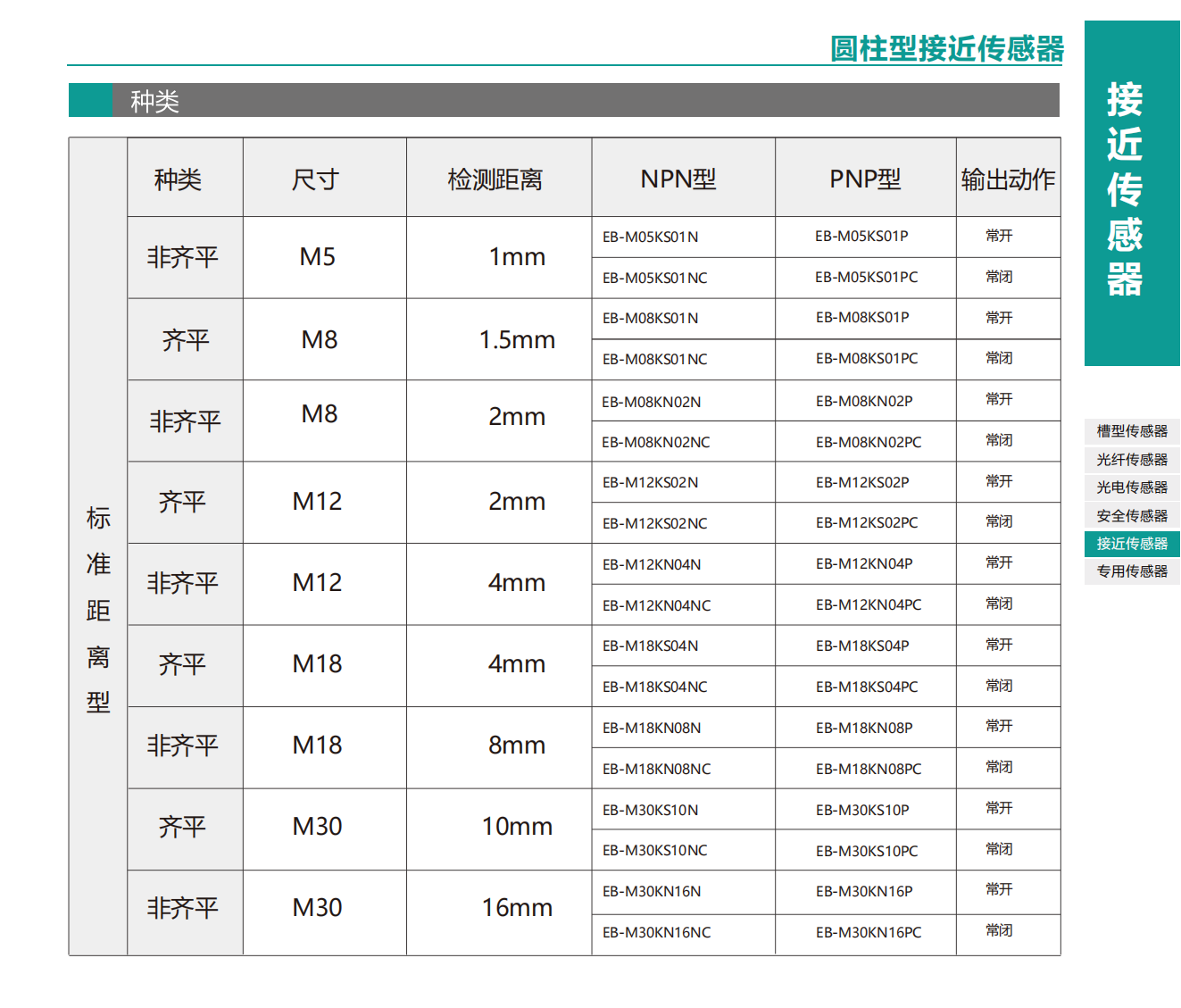This screenshot has width=1181, height=1008.
Task: Select model EB-M18KS04N
Action: coord(650,646)
